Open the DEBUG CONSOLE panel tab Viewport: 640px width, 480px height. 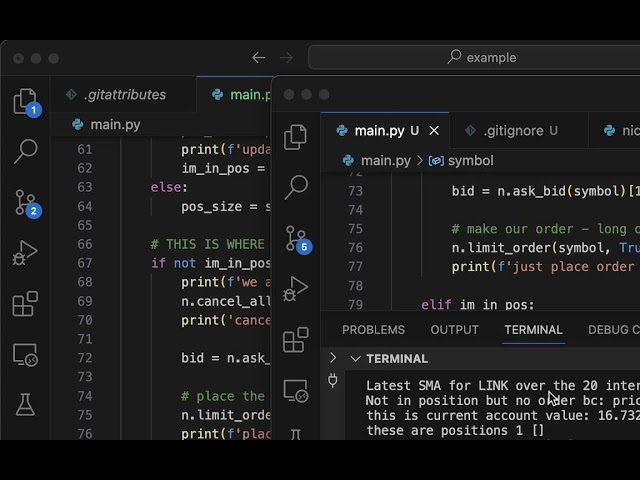point(613,330)
